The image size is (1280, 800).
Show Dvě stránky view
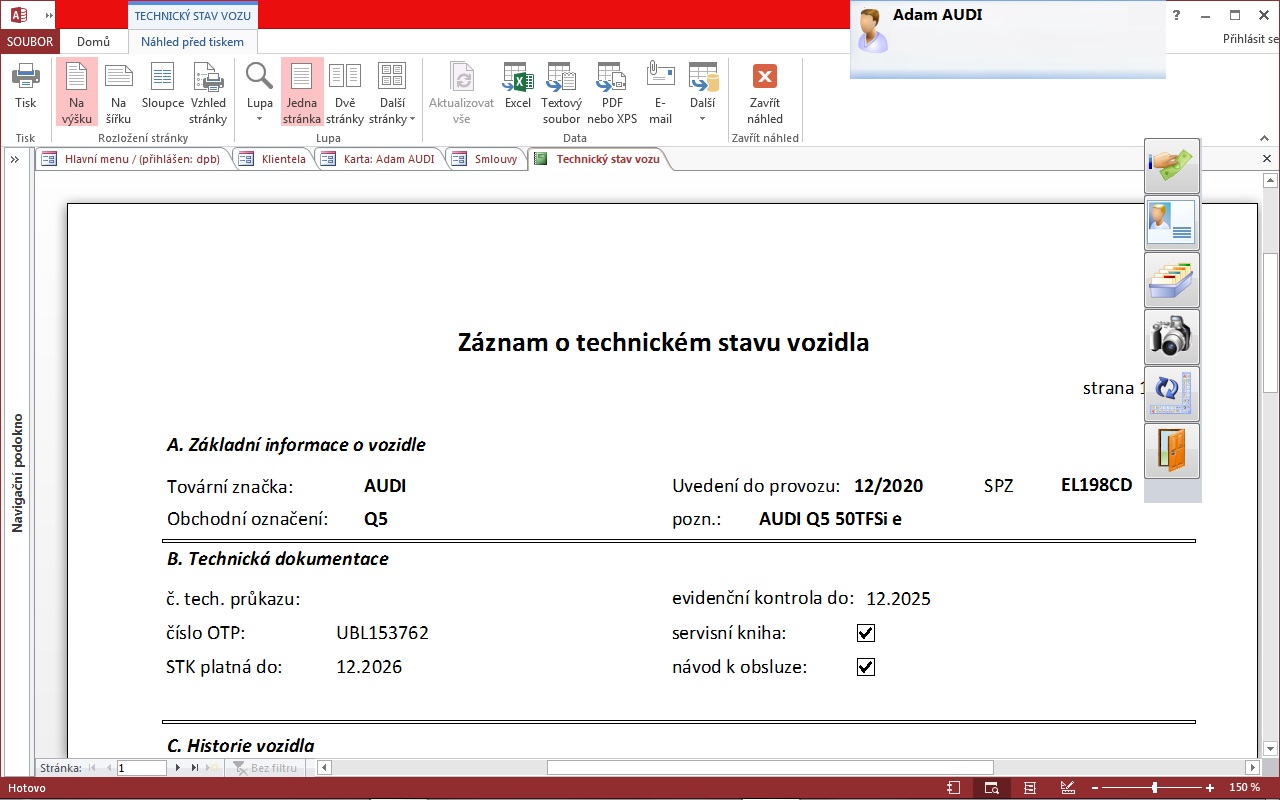point(345,92)
